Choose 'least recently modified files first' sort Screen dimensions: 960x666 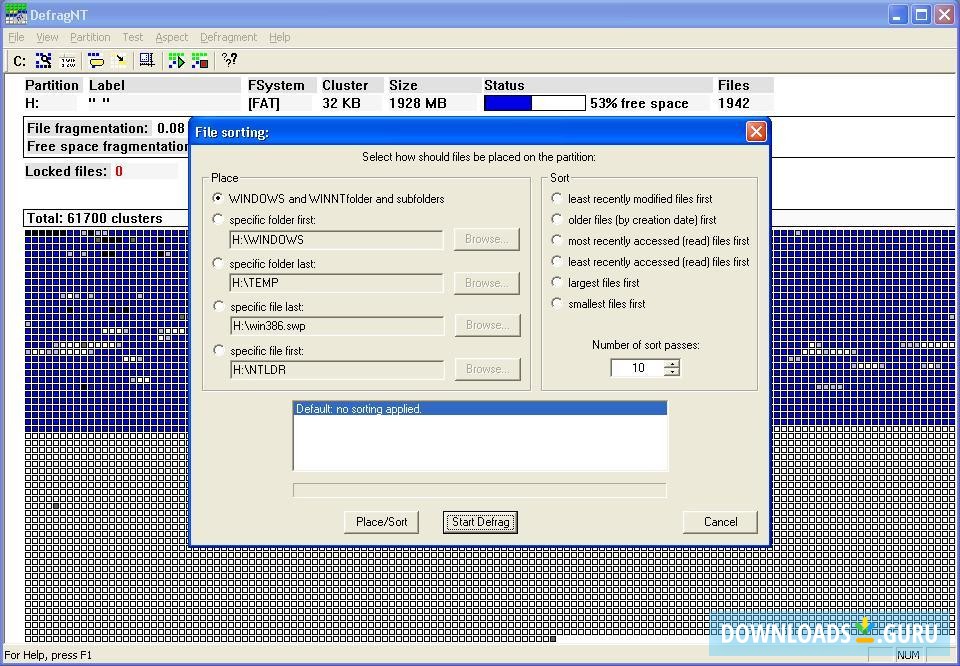click(x=557, y=198)
